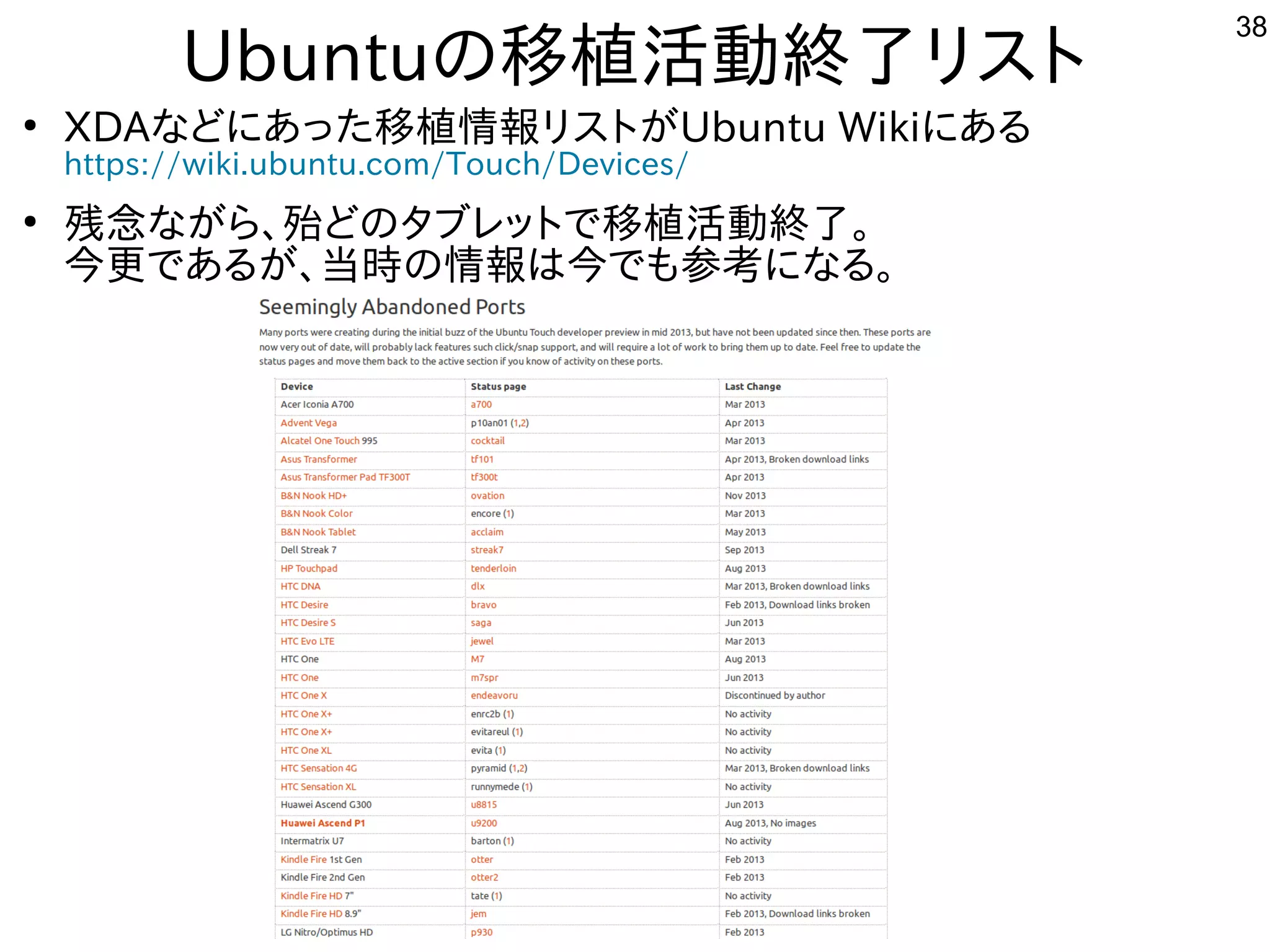Click the bold Huawei Ascend P1 link

tap(322, 824)
